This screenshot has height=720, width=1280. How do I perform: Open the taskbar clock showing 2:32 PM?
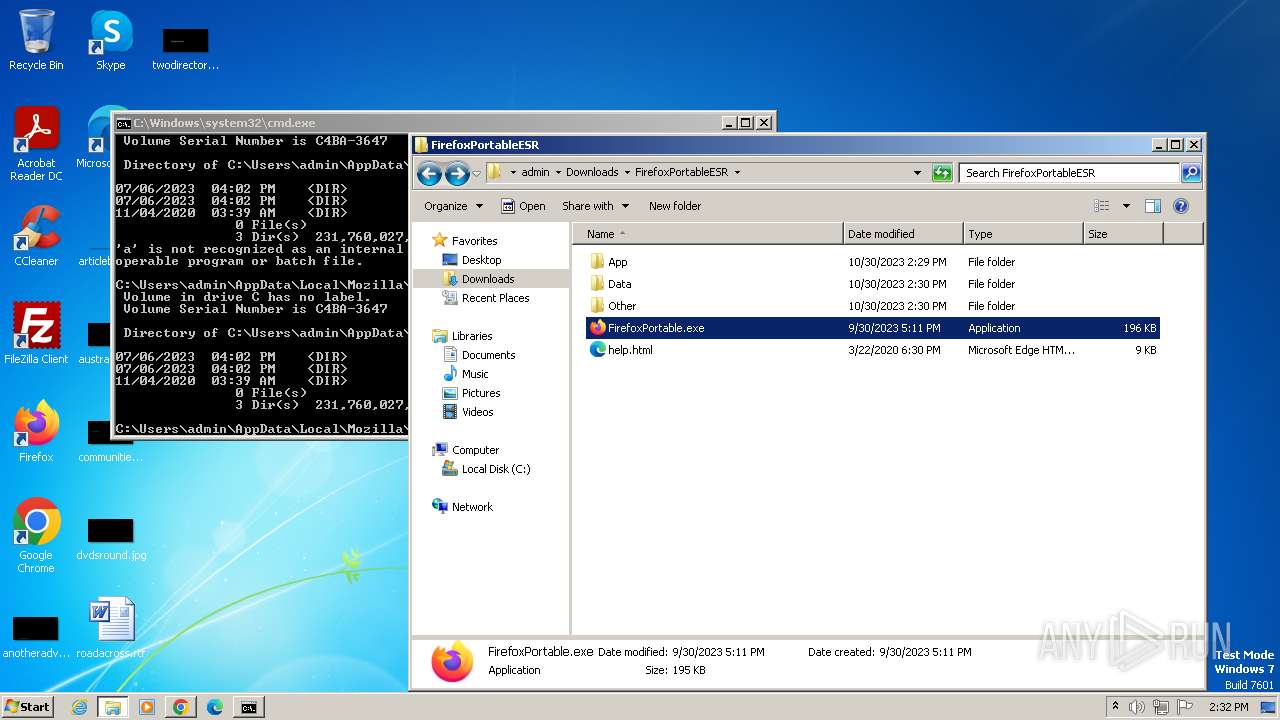[1228, 707]
